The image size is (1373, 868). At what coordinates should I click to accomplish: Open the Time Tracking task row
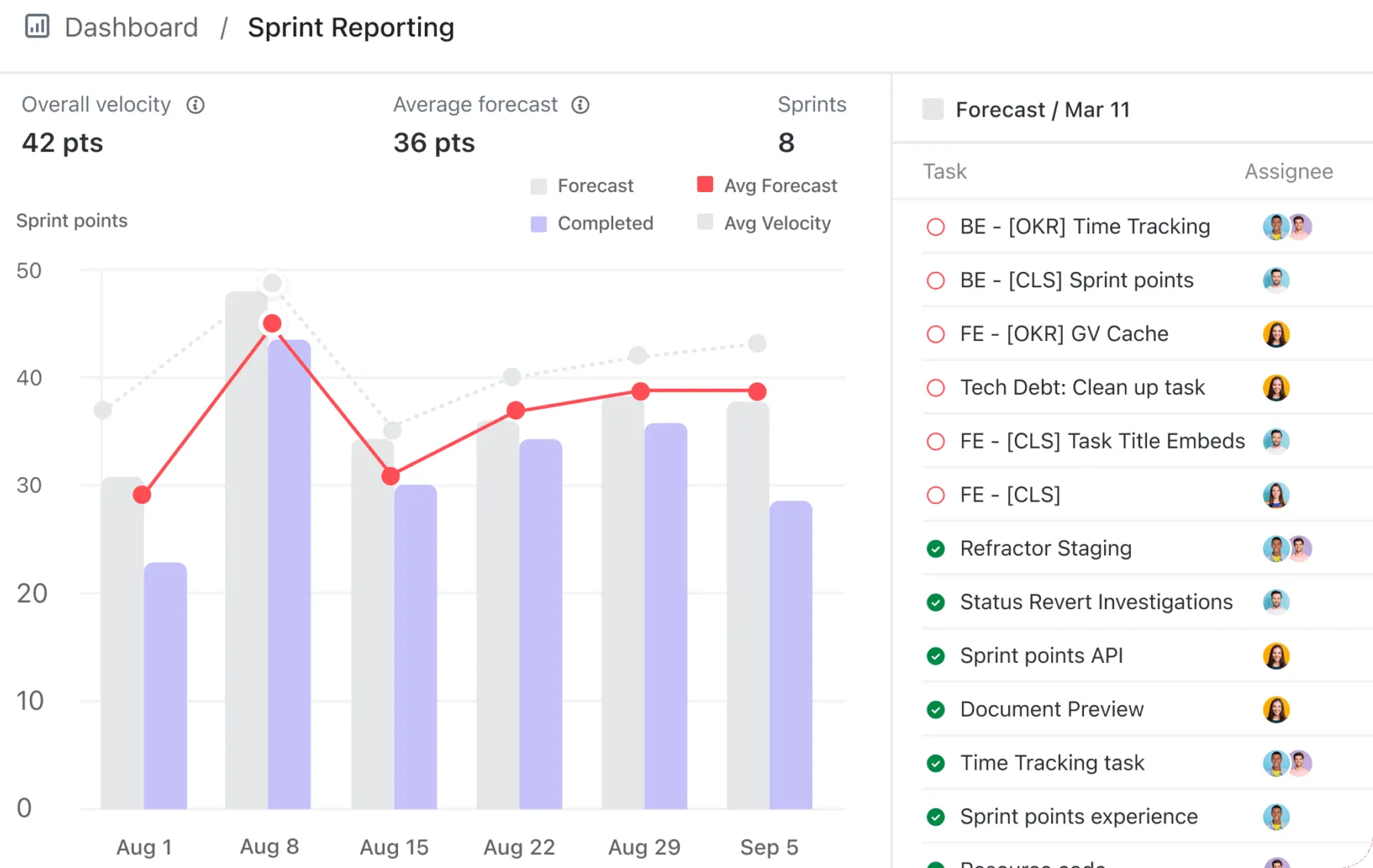tap(1052, 764)
